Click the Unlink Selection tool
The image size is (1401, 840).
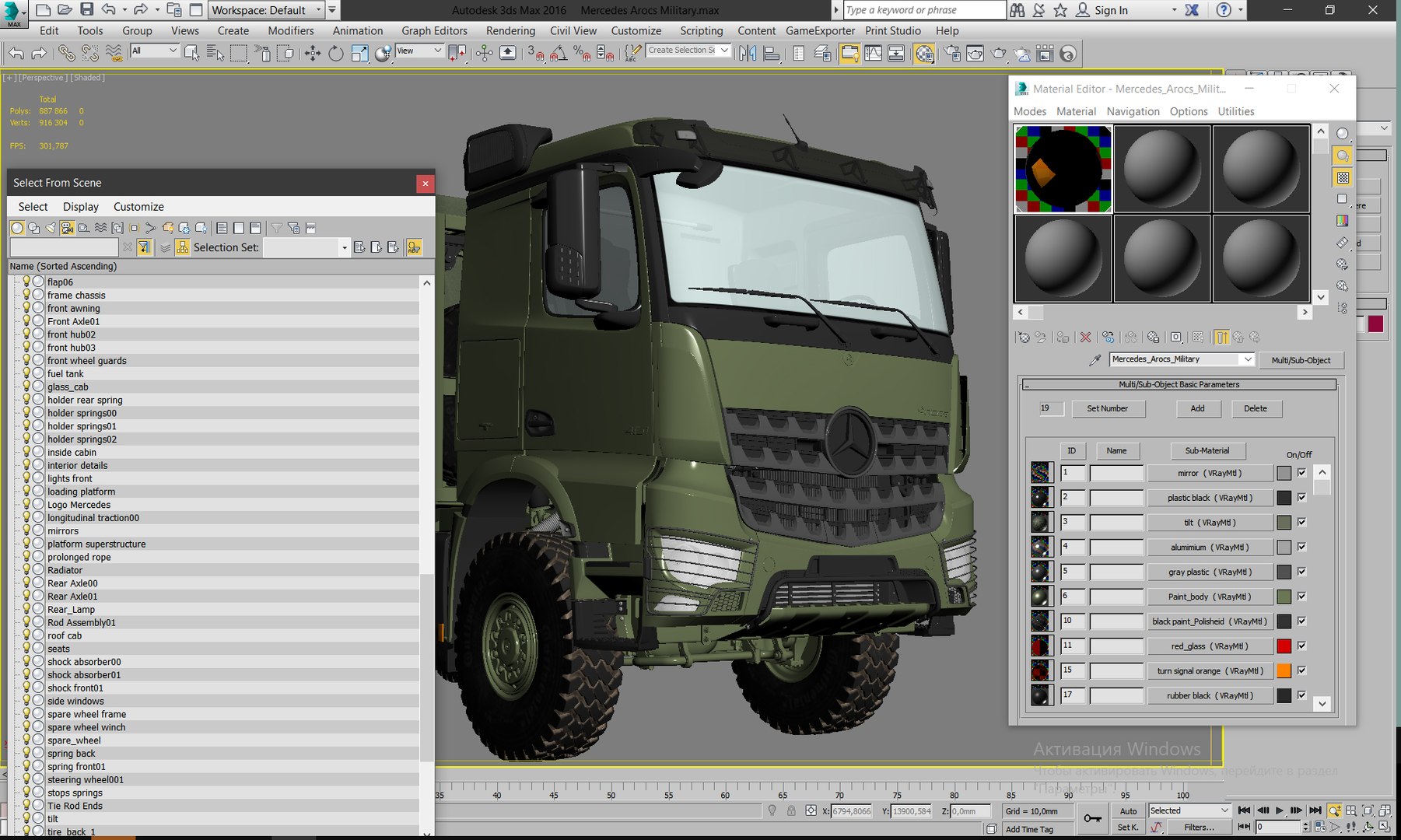[x=90, y=53]
